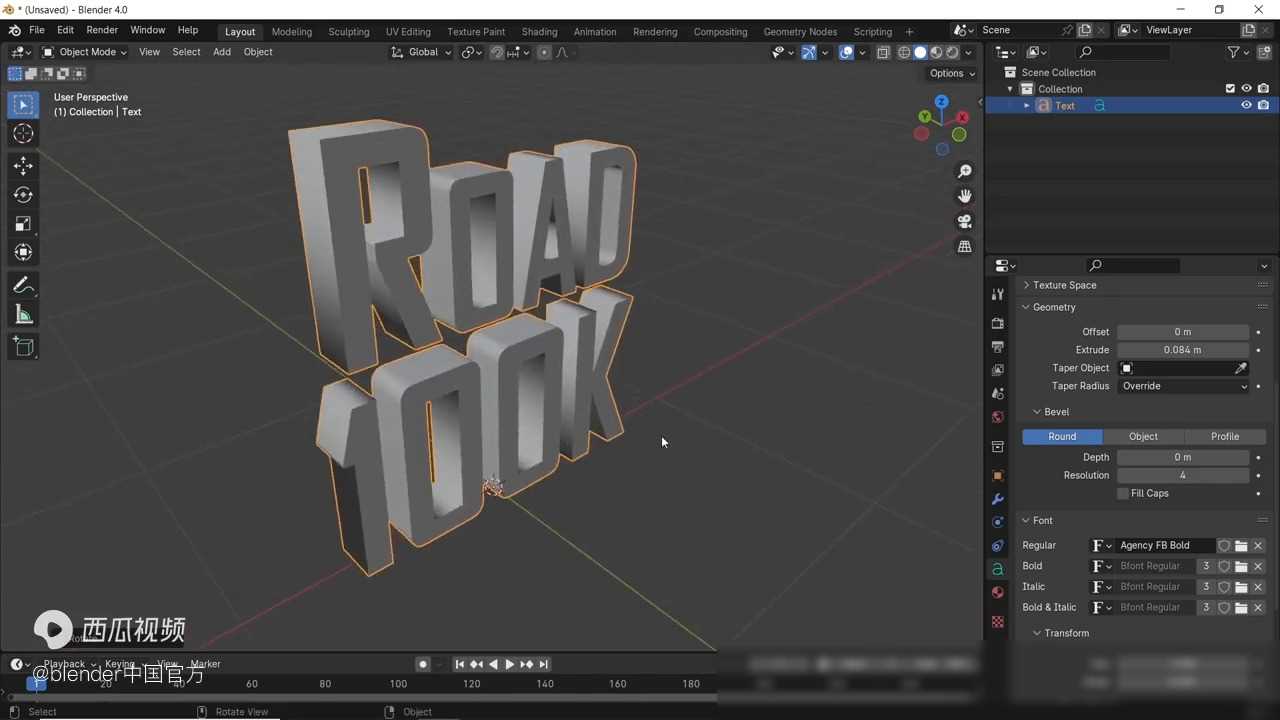Open the Modifiers wrench tab

point(997,499)
